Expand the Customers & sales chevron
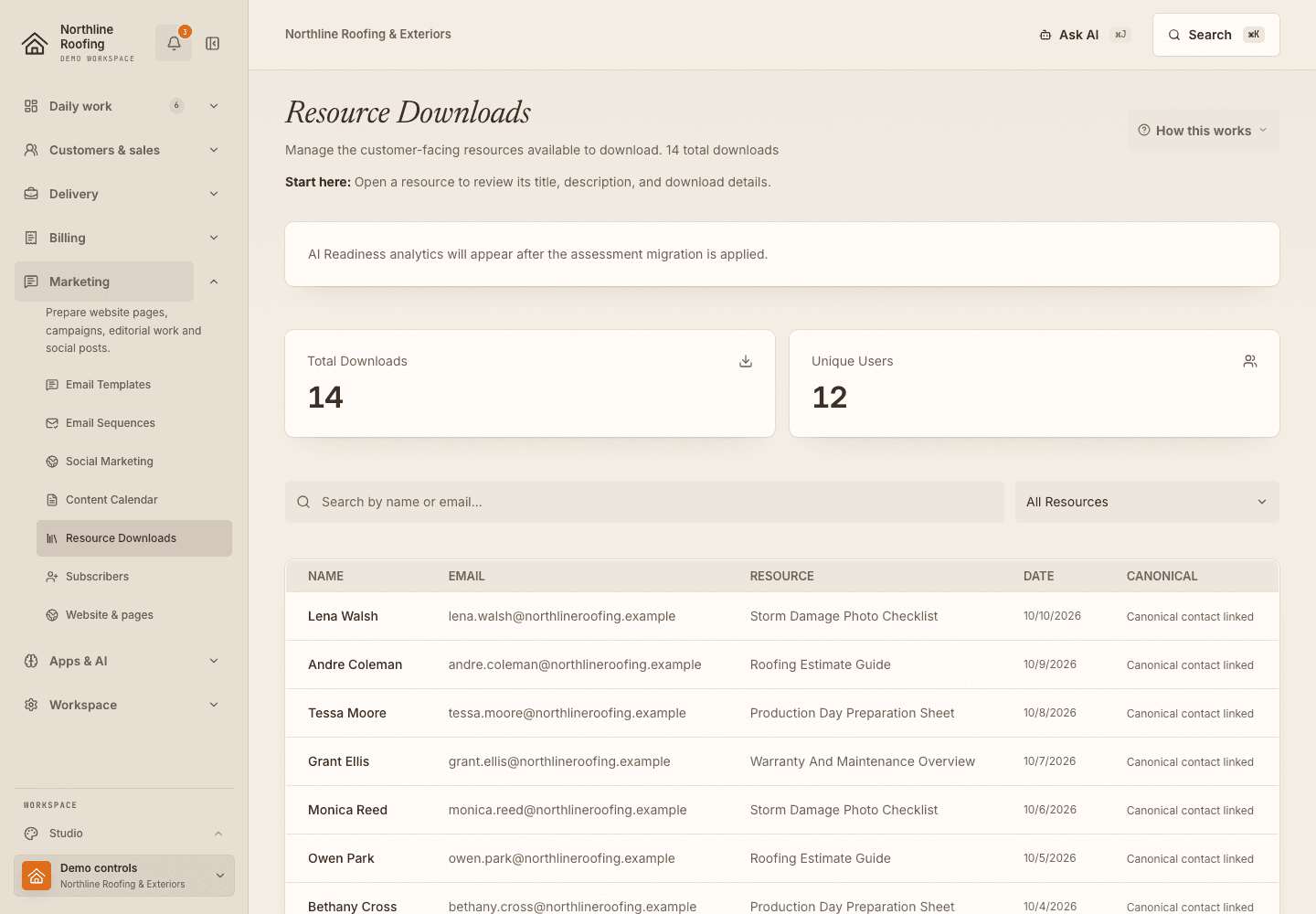The image size is (1316, 914). (214, 150)
